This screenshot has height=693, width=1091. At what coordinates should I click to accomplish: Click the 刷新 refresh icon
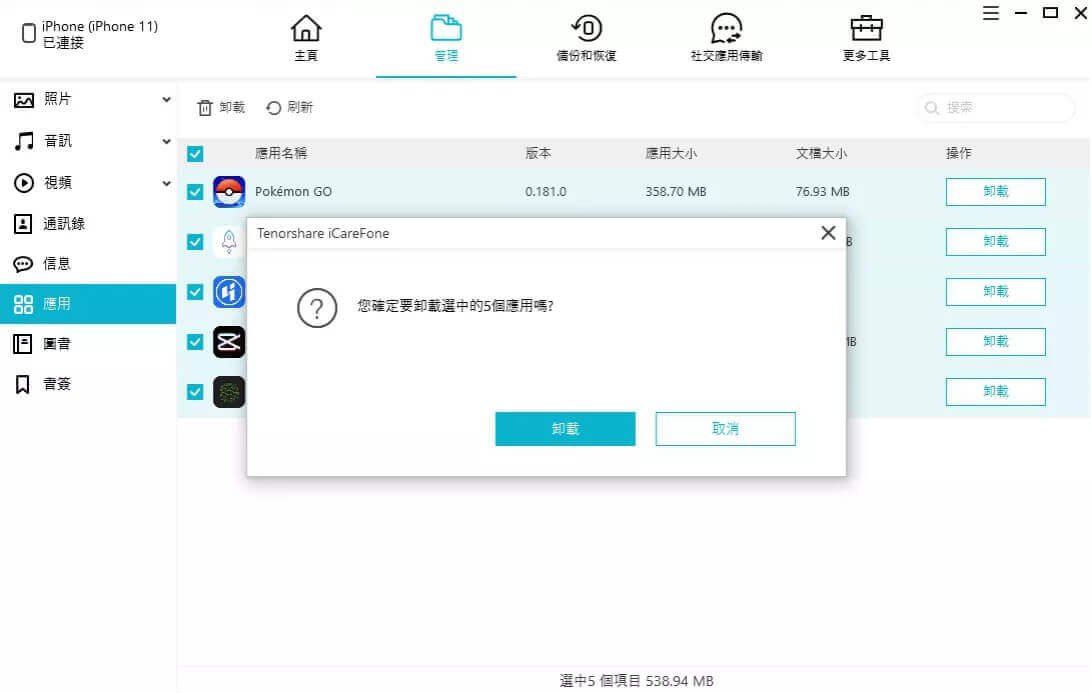(274, 108)
